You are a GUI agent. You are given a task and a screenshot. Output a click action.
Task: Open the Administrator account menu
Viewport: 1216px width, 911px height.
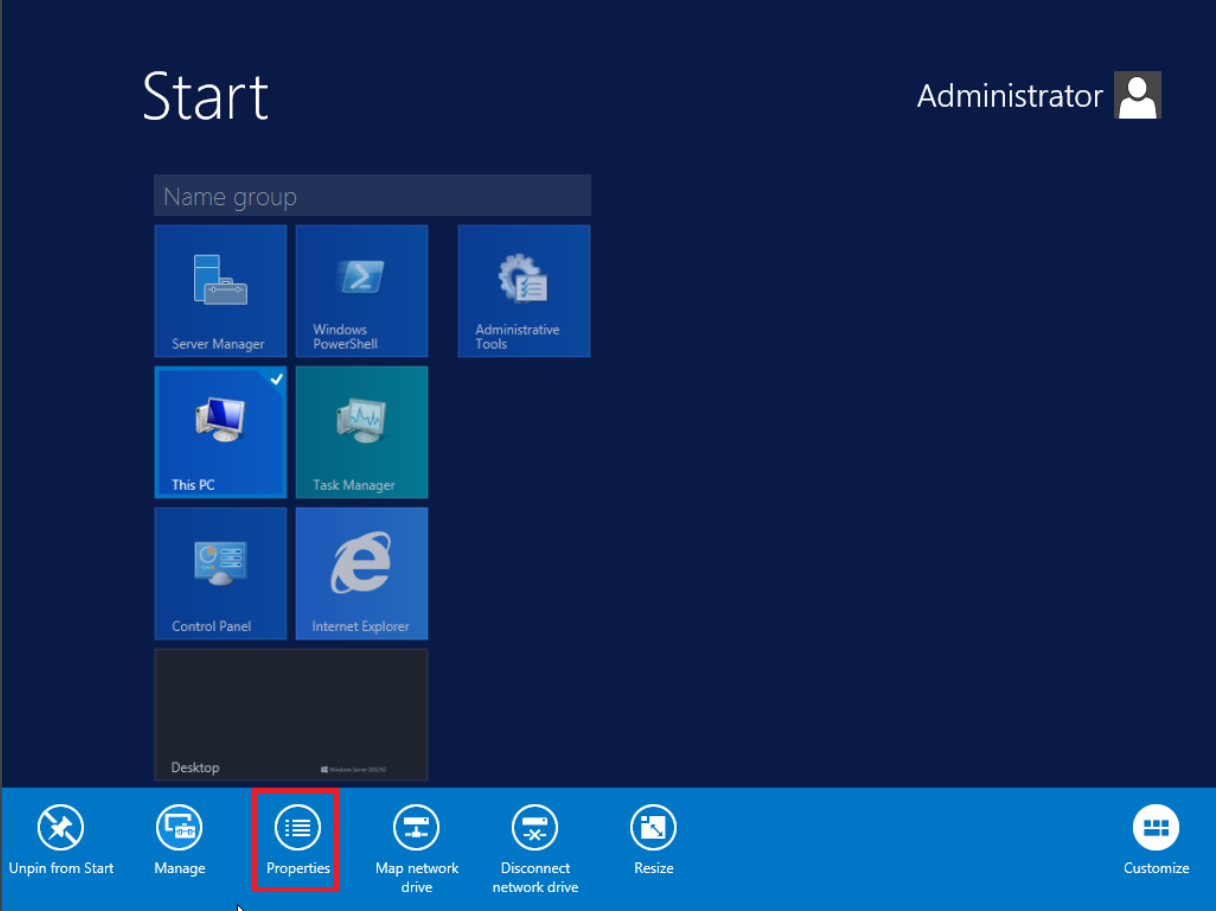coord(1009,96)
